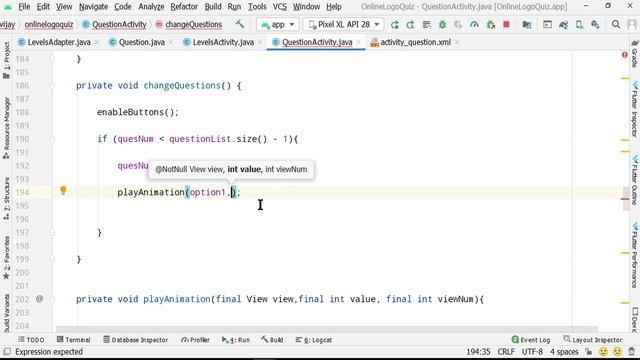
Task: Click the CRLF line separator in status bar
Action: 506,352
